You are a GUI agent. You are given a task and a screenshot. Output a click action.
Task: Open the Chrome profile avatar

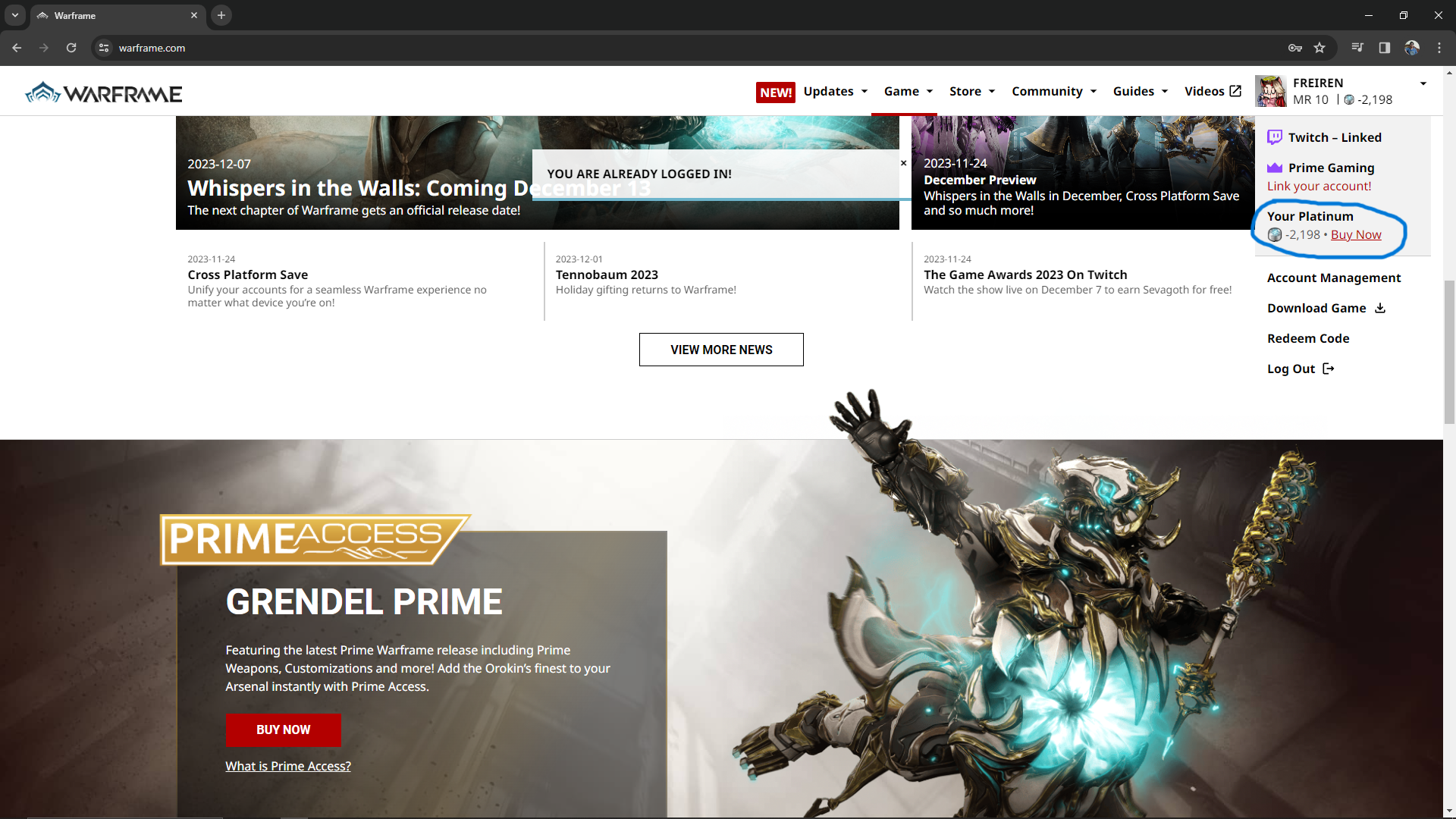tap(1412, 48)
